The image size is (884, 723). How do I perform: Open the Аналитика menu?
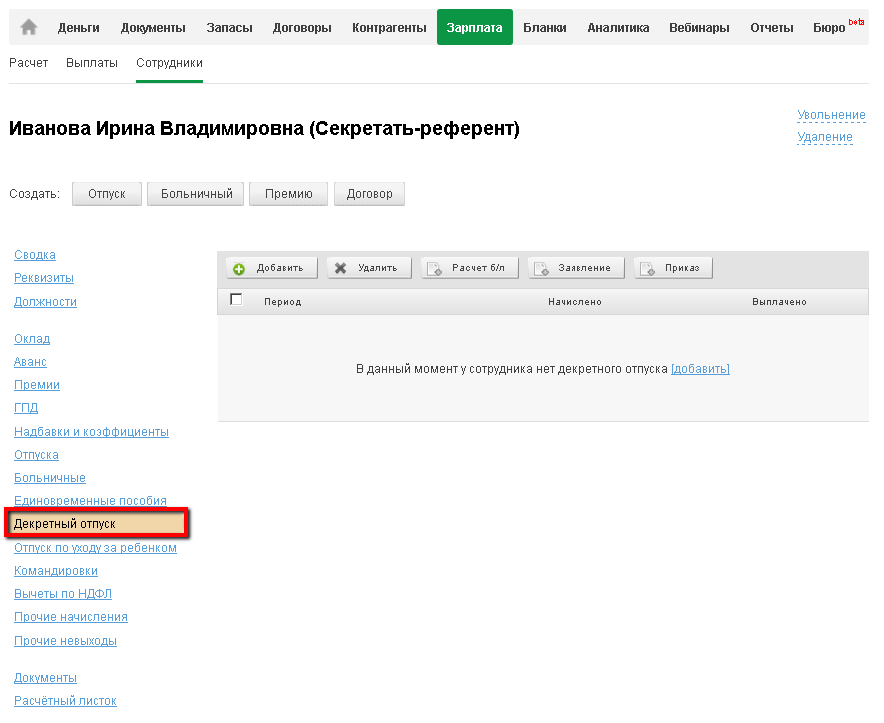pyautogui.click(x=618, y=28)
